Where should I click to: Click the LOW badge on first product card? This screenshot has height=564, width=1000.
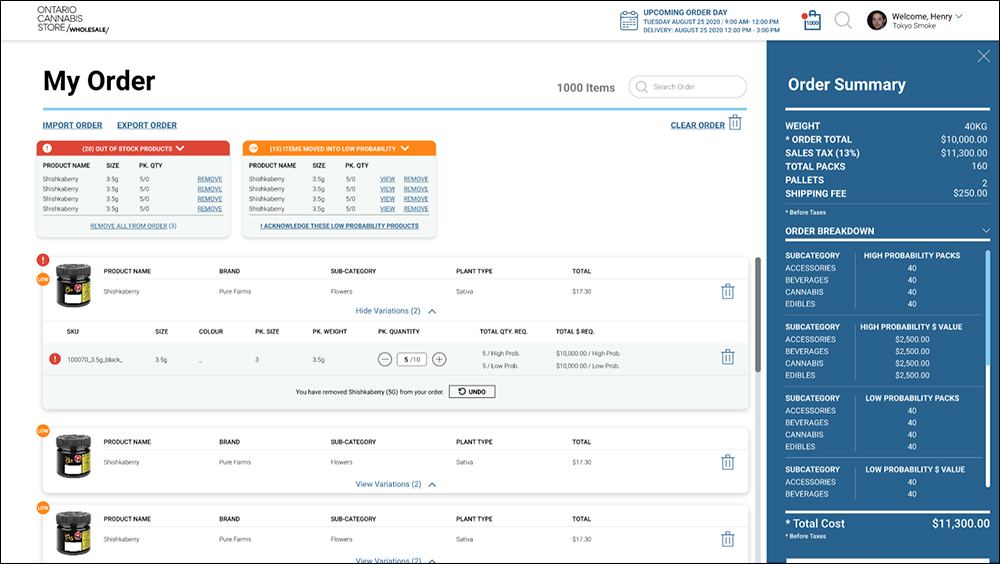click(x=43, y=279)
